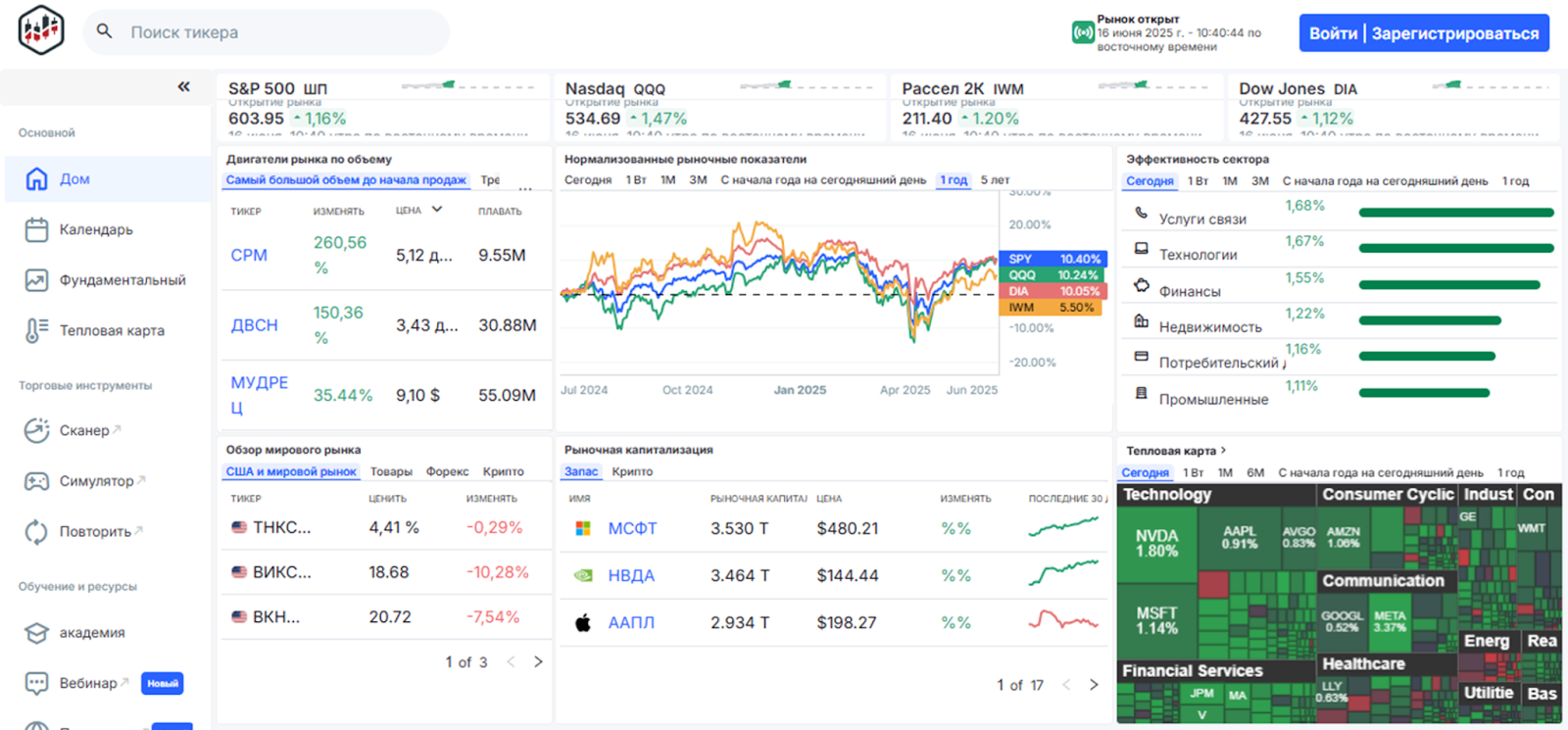Click the SPY 10.40% legend color label
Viewport: 1568px width, 730px height.
click(1053, 259)
